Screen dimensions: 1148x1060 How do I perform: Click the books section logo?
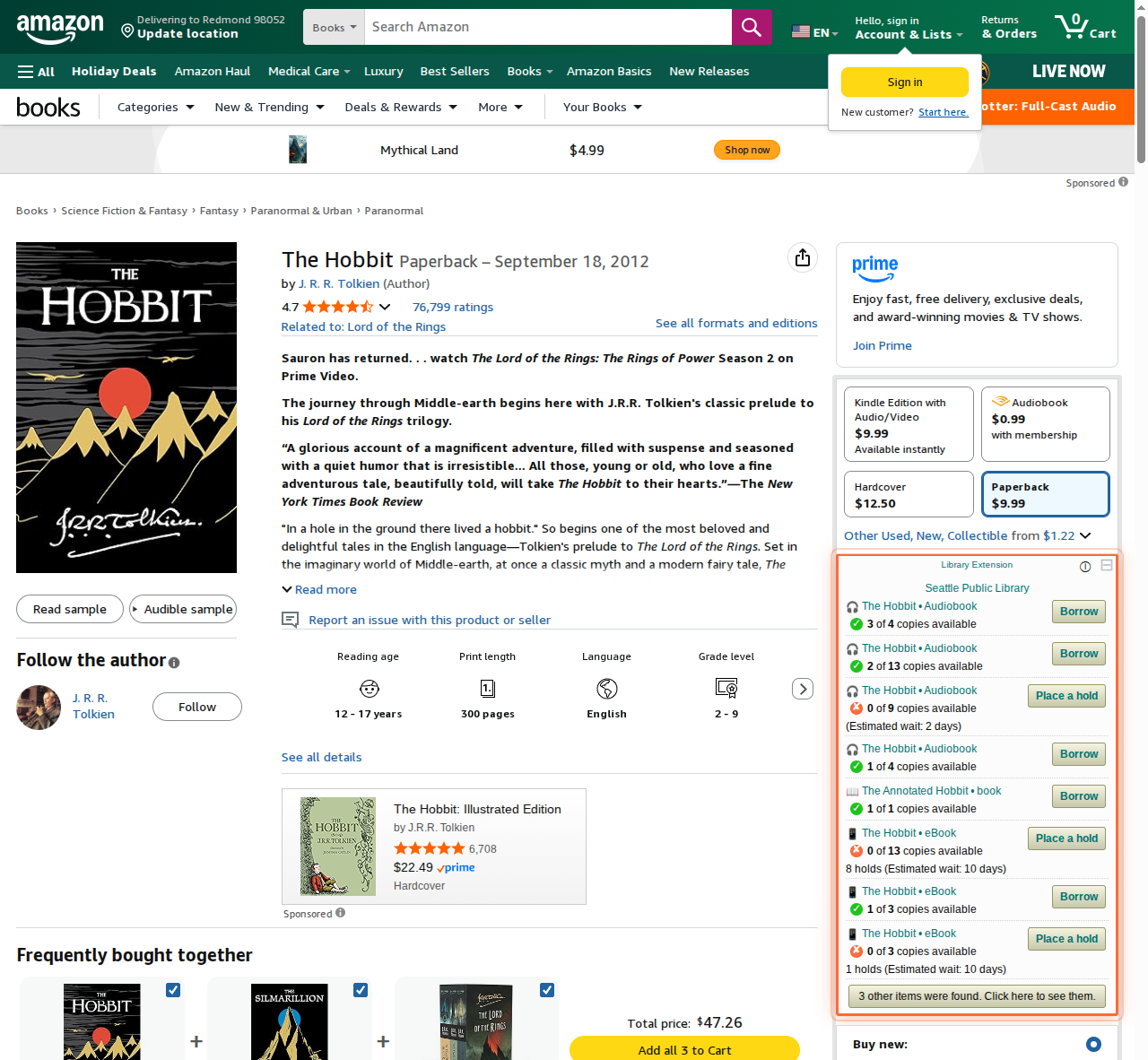click(48, 108)
